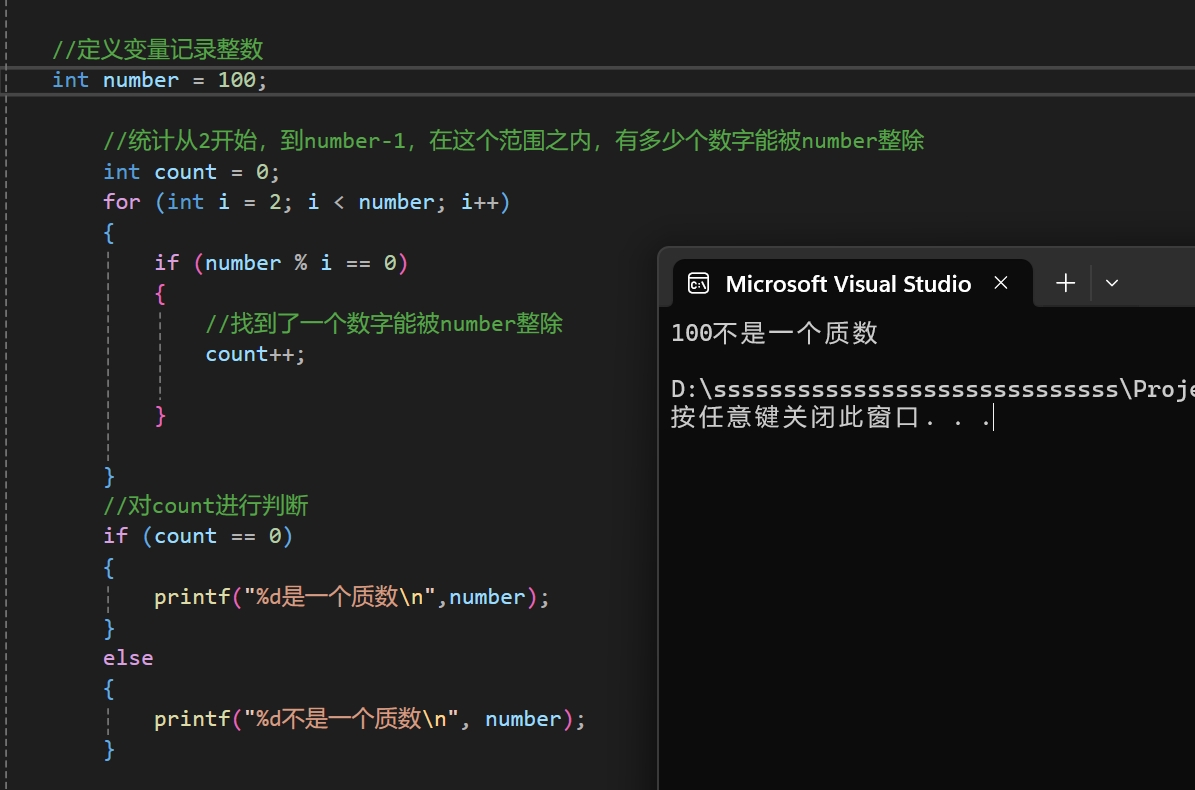This screenshot has height=790, width=1195.
Task: Close the Microsoft Visual Studio console tab
Action: (x=1001, y=283)
